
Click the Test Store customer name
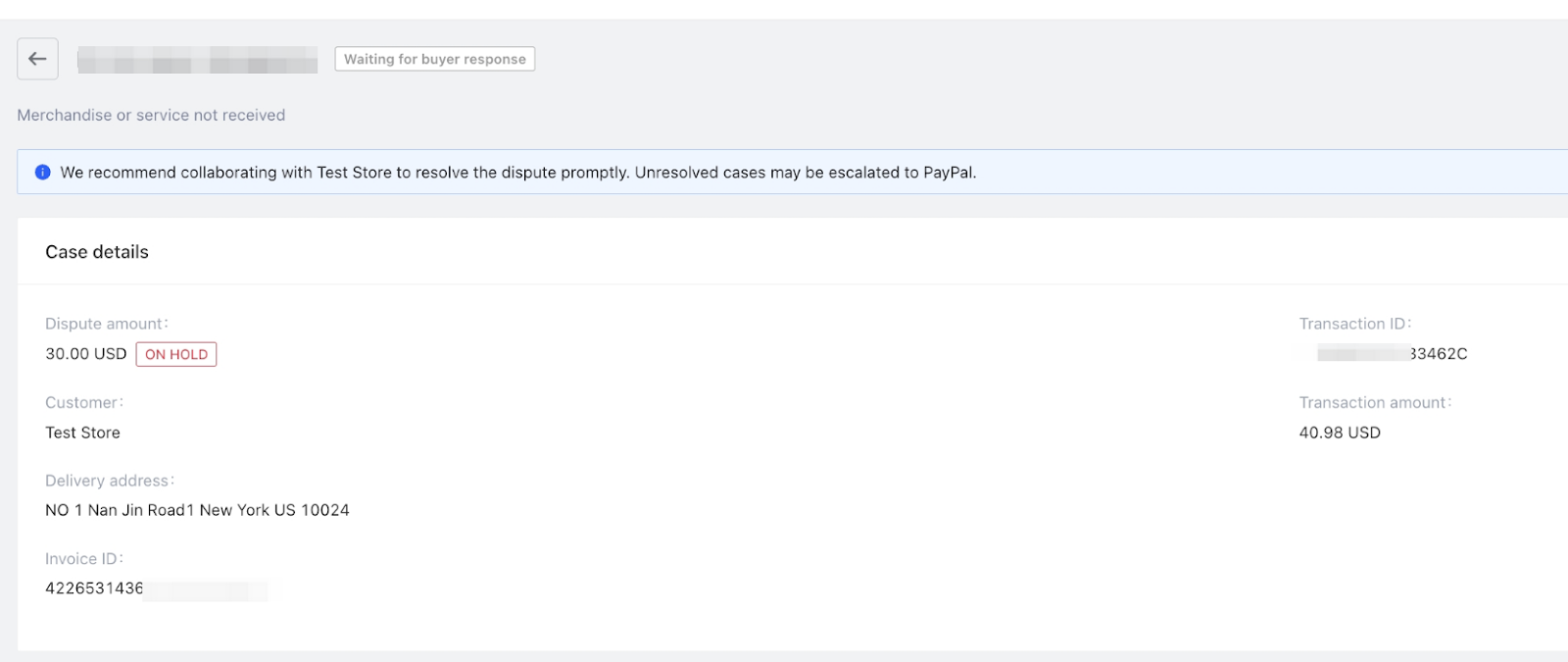coord(82,433)
